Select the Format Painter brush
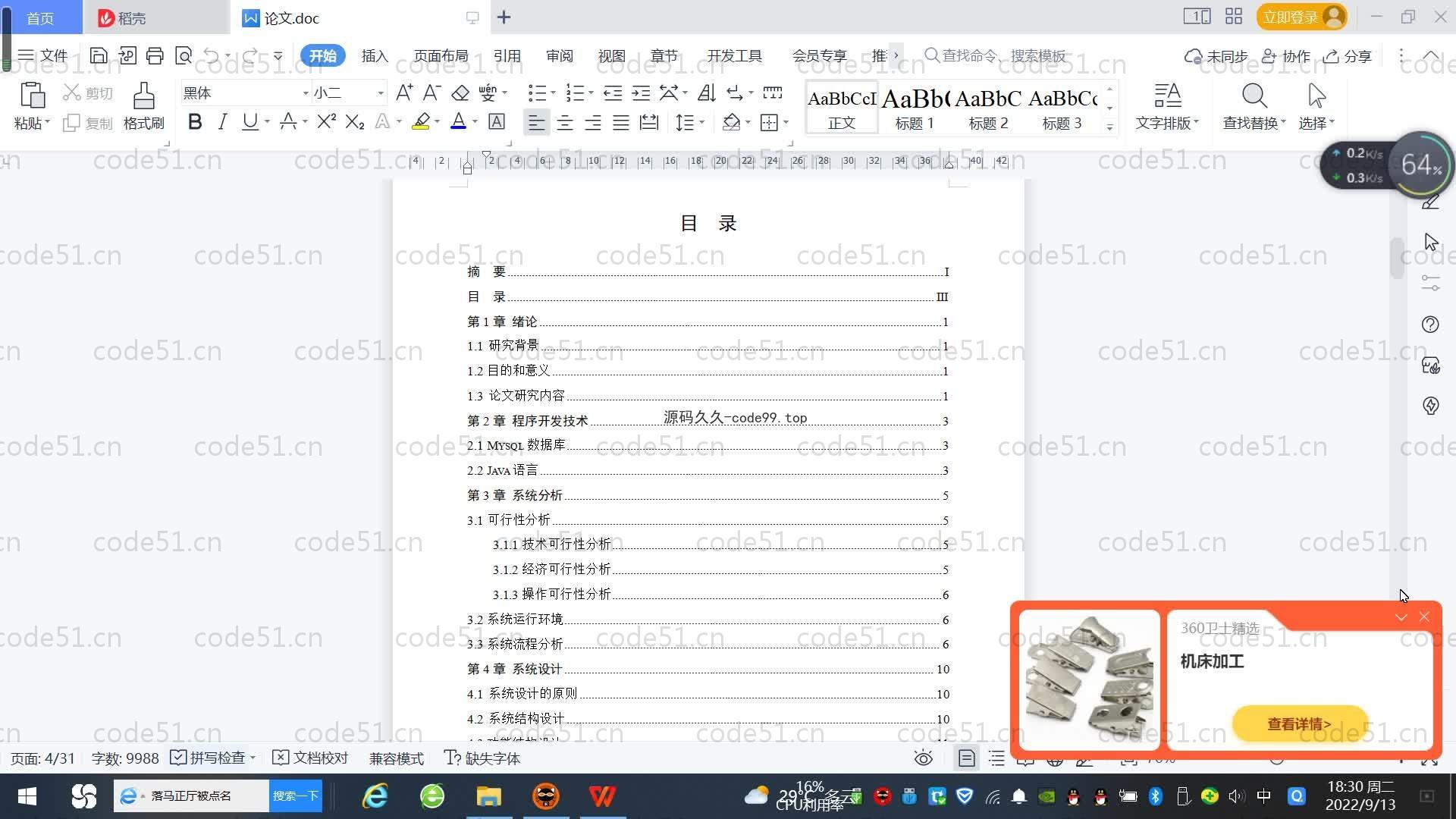The image size is (1456, 819). [x=144, y=96]
